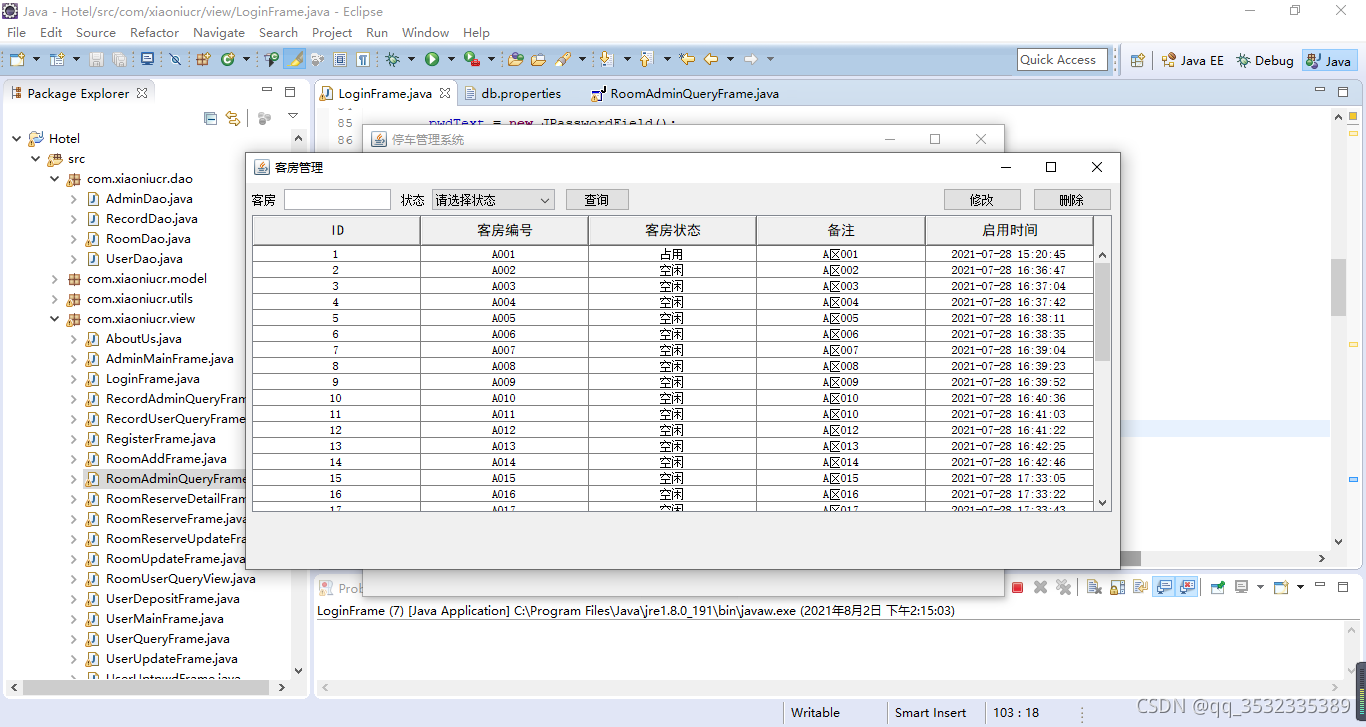Collapse the com.xiaoniucr.view package
This screenshot has width=1366, height=727.
pos(55,319)
